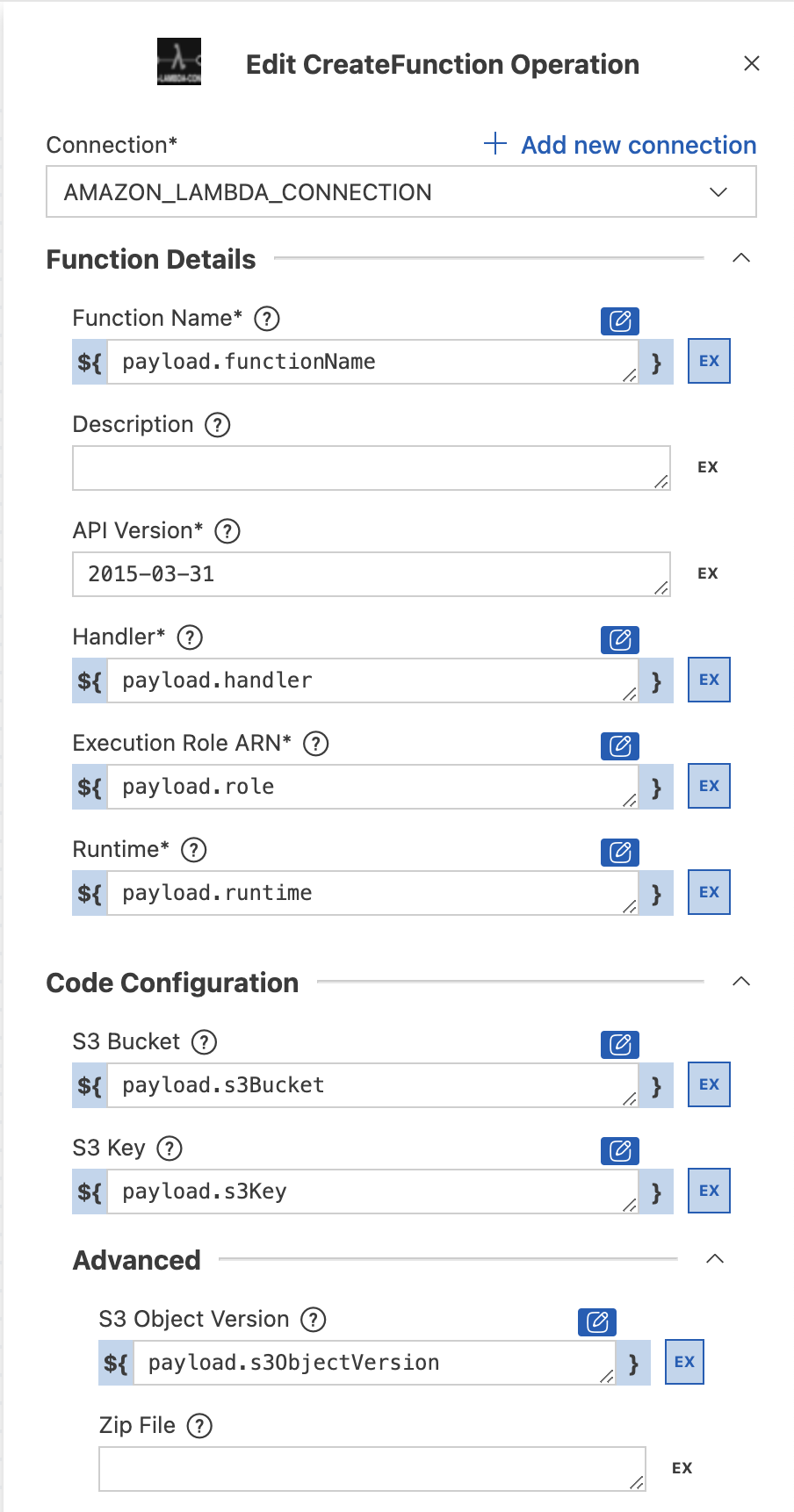Toggle EX mode for S3 Key
This screenshot has width=794, height=1512.
coord(709,1191)
